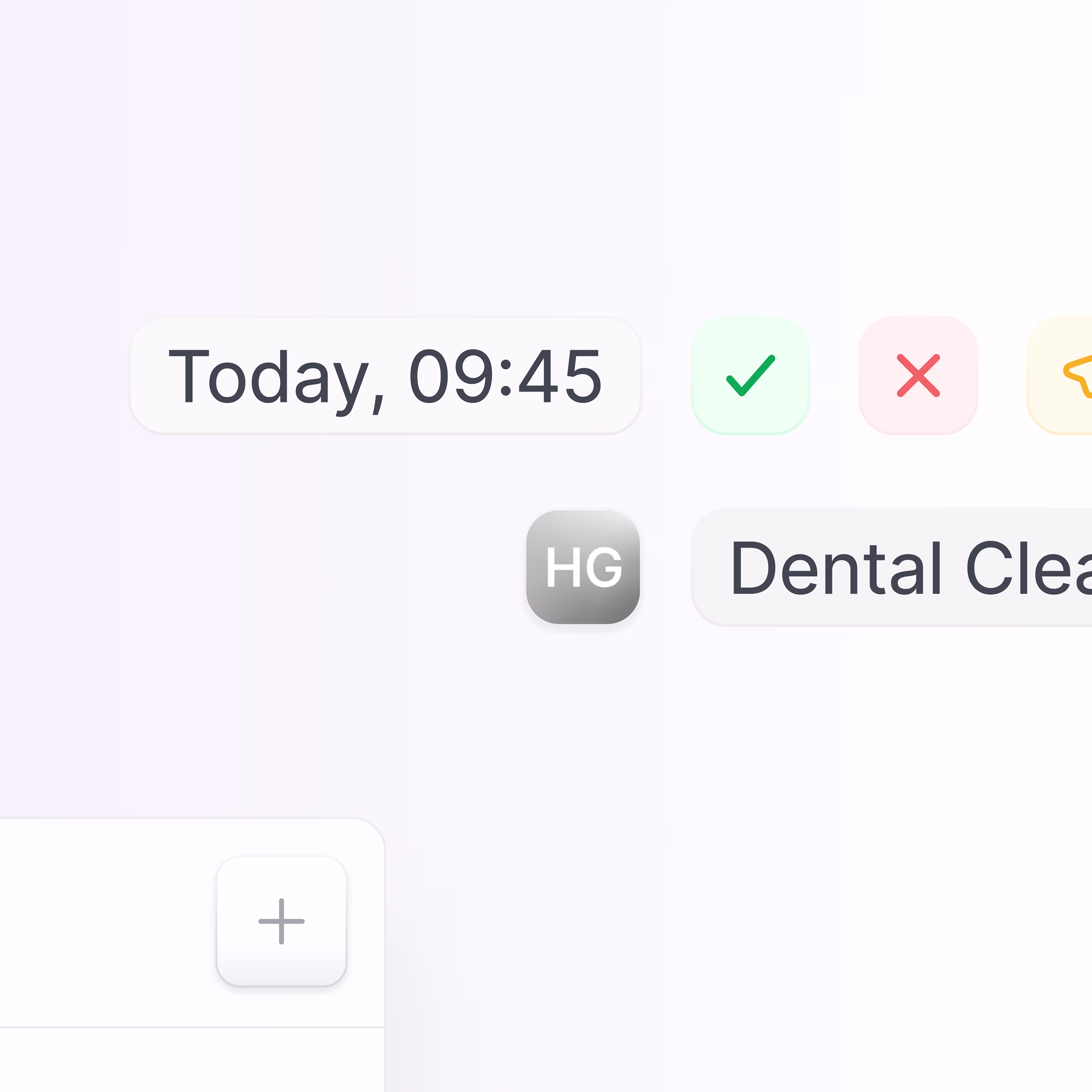
Task: Open the HG avatar badge
Action: point(583,567)
